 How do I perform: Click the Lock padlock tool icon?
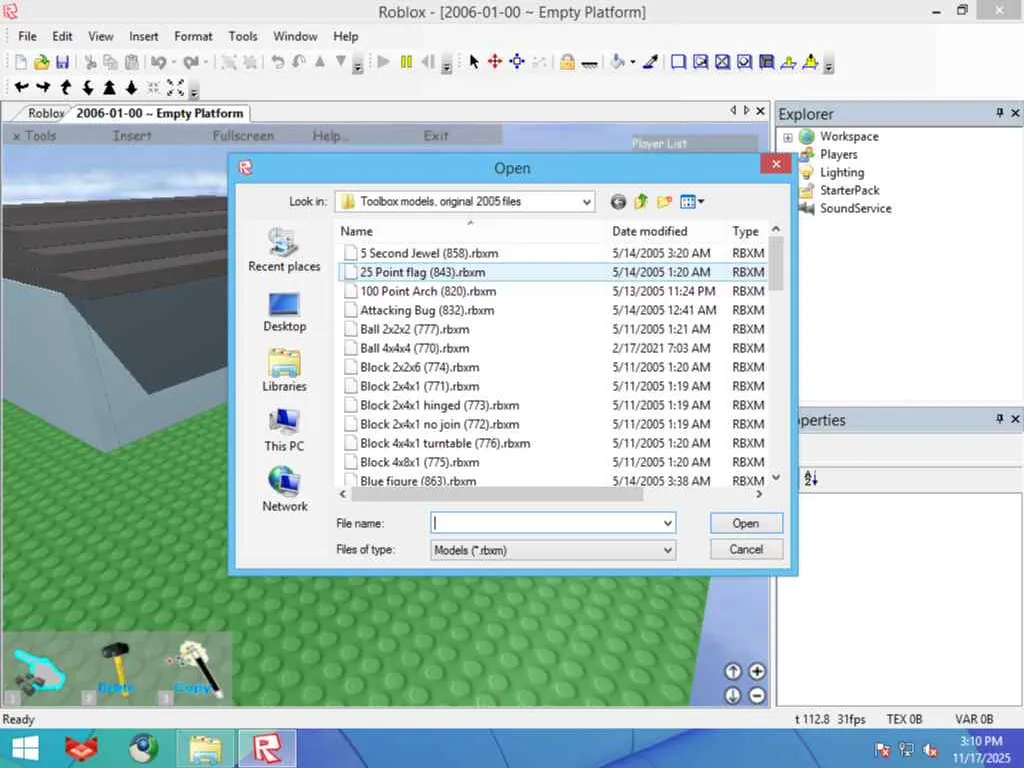[568, 62]
